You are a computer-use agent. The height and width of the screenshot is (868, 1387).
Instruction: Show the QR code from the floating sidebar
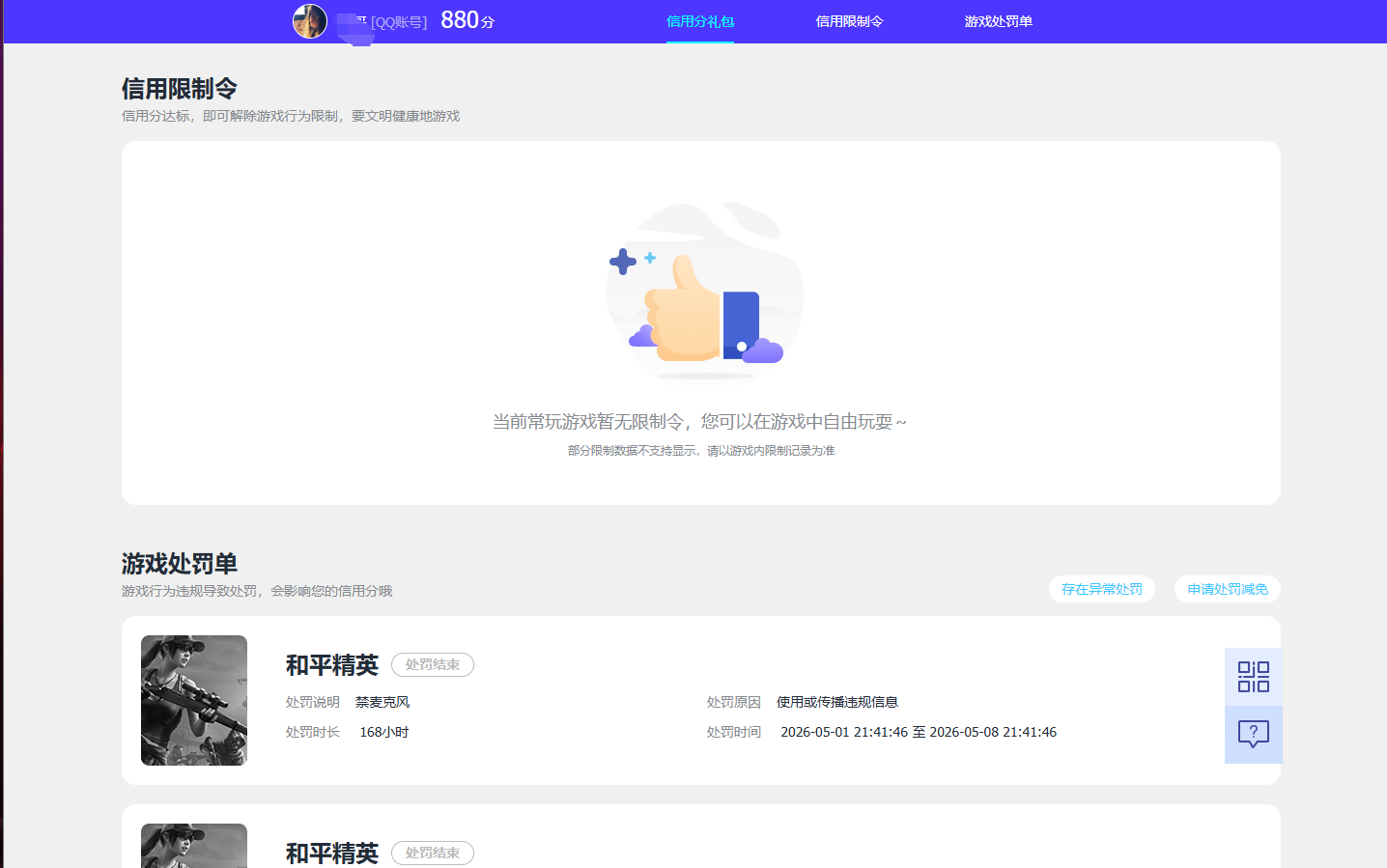pyautogui.click(x=1254, y=677)
